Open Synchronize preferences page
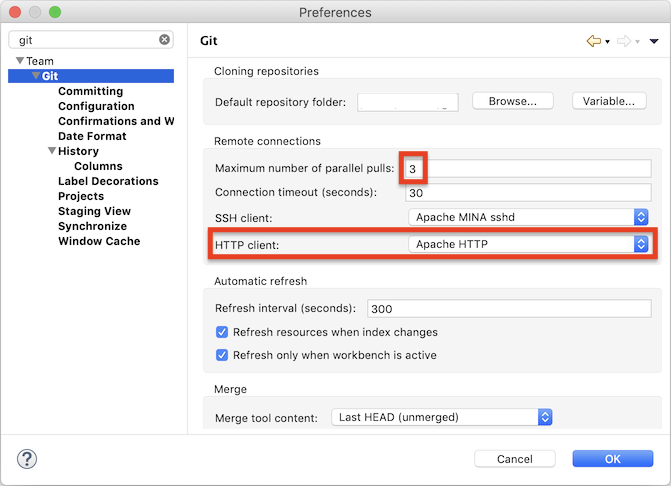The height and width of the screenshot is (486, 671). pos(92,226)
